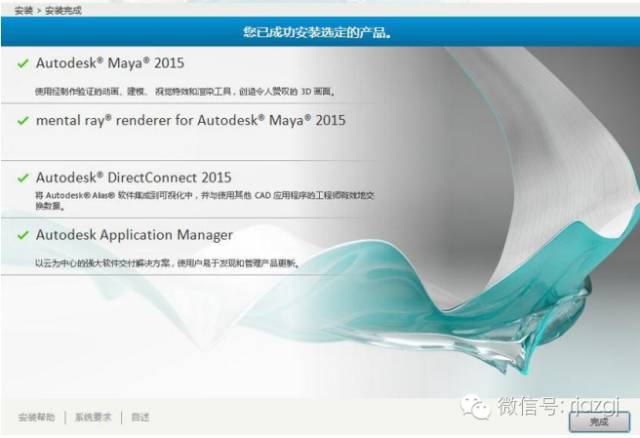Click the 安装 breadcrumb at top left
Viewport: 640px width, 438px height.
tap(23, 9)
